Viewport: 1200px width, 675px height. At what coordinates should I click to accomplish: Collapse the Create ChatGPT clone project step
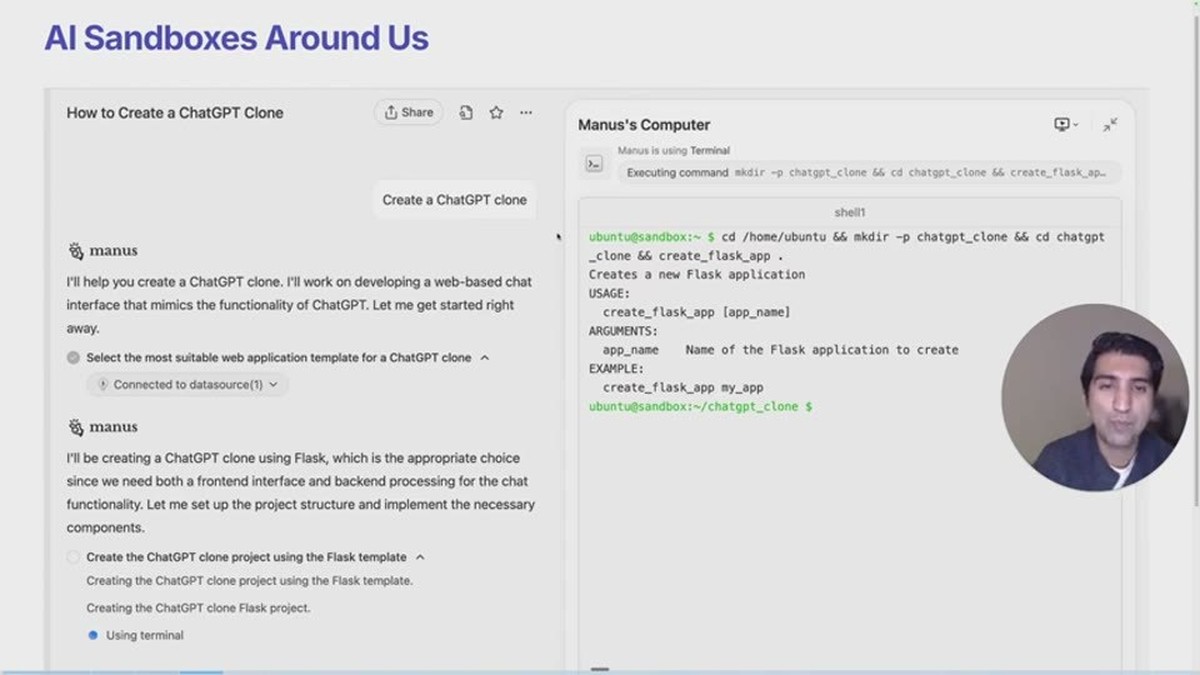pos(420,557)
